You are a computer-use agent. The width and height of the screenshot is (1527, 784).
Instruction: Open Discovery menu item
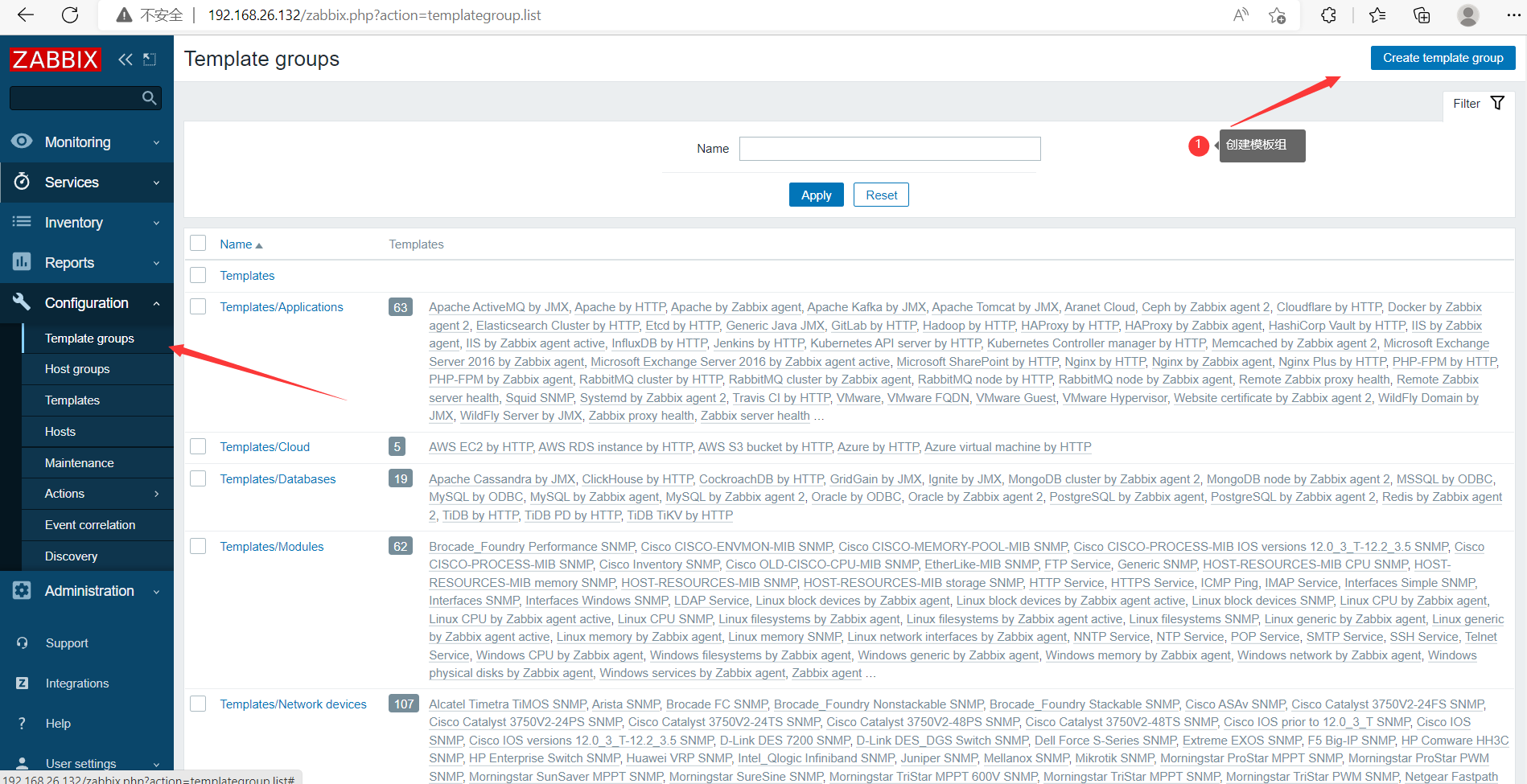tap(71, 556)
